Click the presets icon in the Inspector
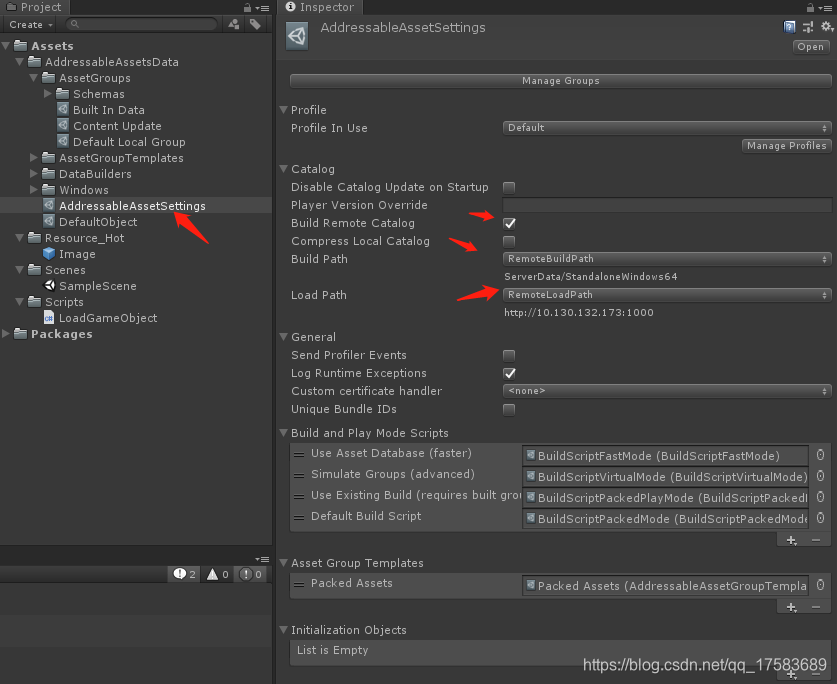The height and width of the screenshot is (684, 837). tap(807, 26)
